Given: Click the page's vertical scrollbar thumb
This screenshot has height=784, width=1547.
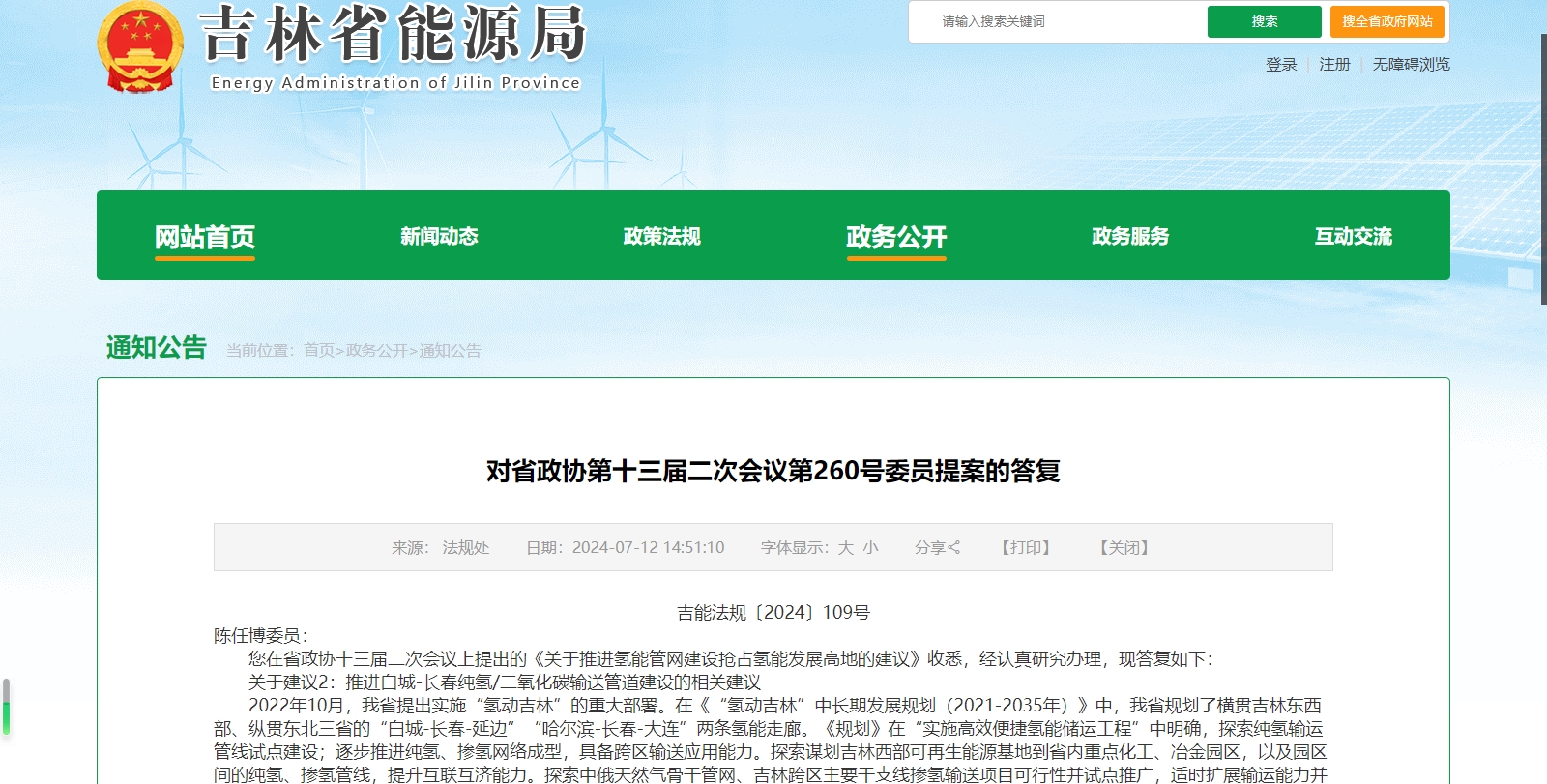Looking at the screenshot, I should click(x=1543, y=169).
